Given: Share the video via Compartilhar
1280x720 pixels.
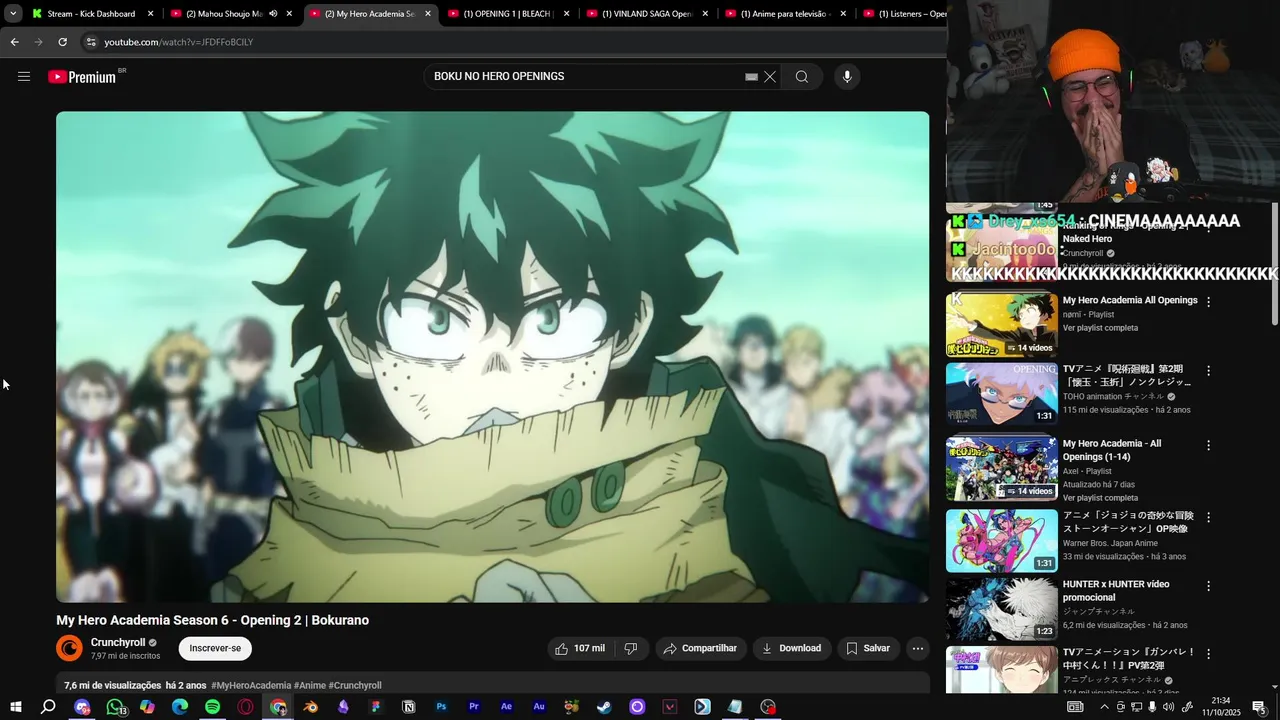Looking at the screenshot, I should [700, 648].
